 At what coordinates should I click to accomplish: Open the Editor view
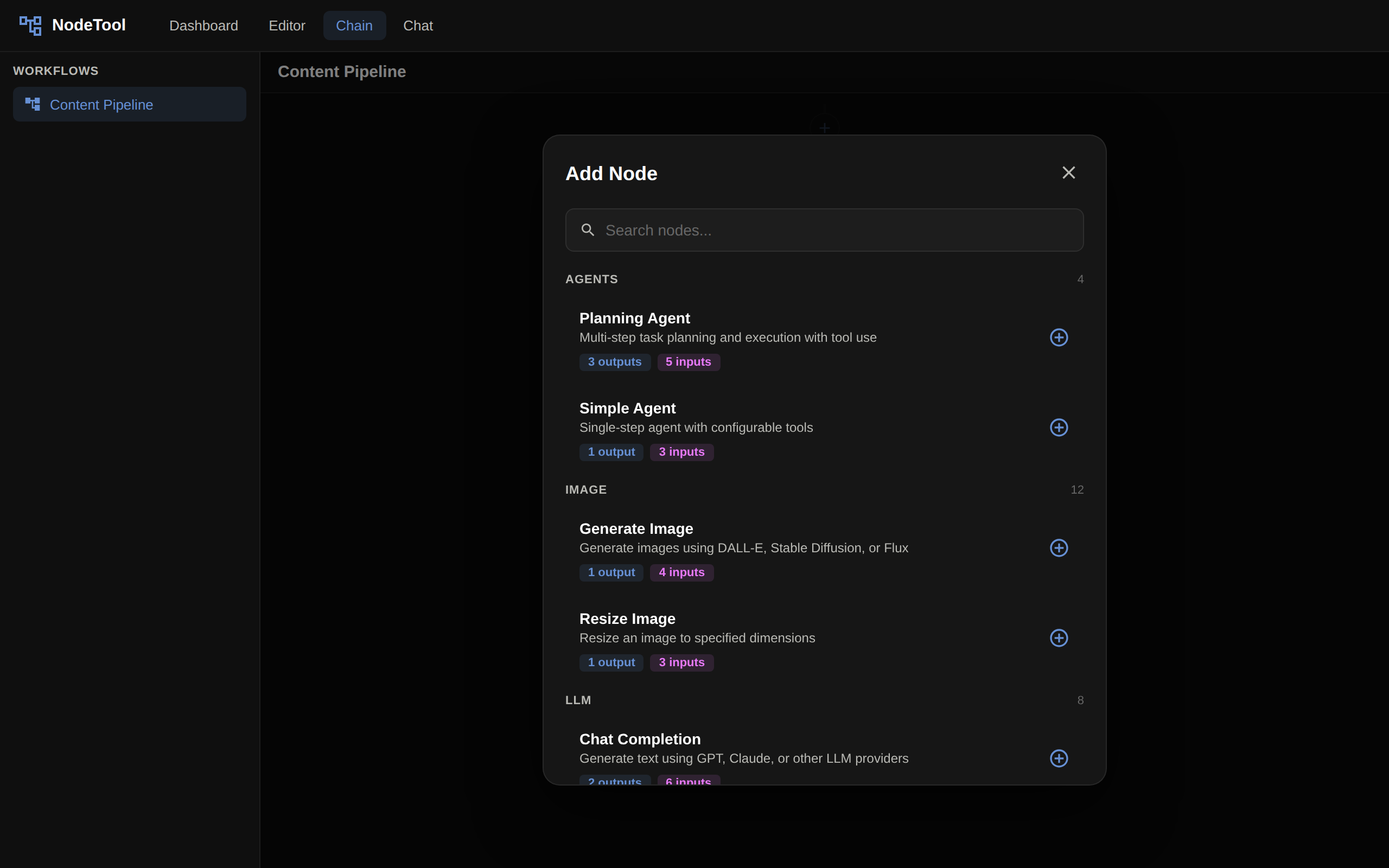[x=287, y=25]
